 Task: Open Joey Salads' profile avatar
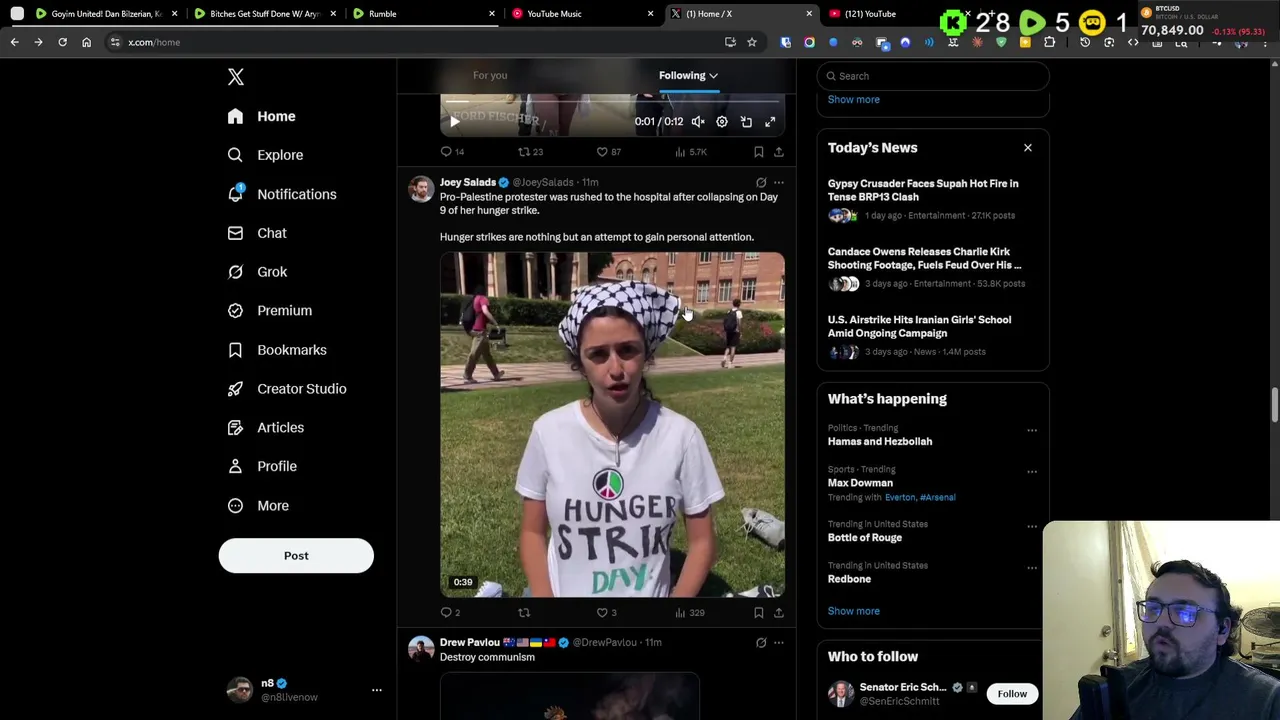[421, 189]
